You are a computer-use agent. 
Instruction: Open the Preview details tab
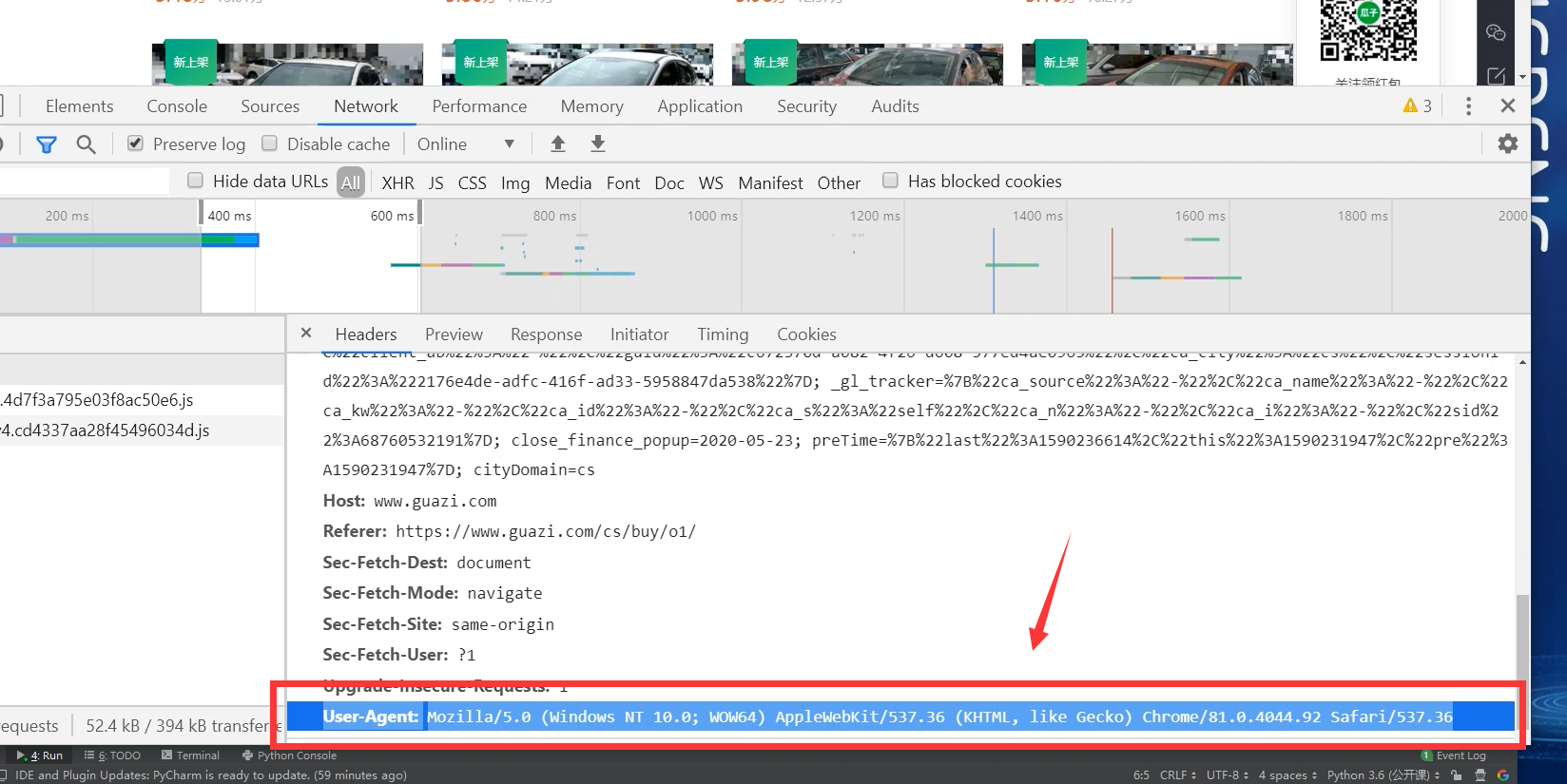tap(454, 335)
